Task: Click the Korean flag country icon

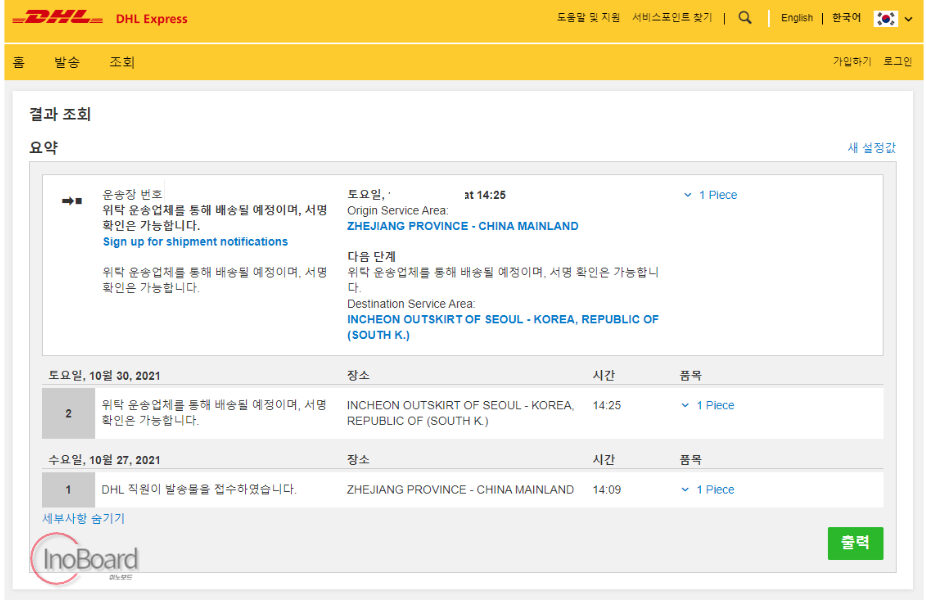Action: (885, 18)
